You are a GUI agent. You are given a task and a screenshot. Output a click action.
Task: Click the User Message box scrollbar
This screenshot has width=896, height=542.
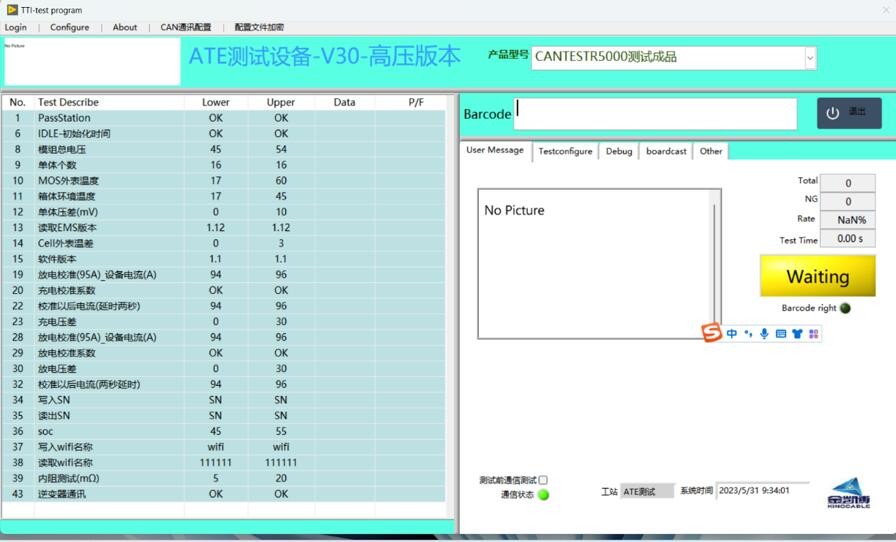(x=715, y=265)
